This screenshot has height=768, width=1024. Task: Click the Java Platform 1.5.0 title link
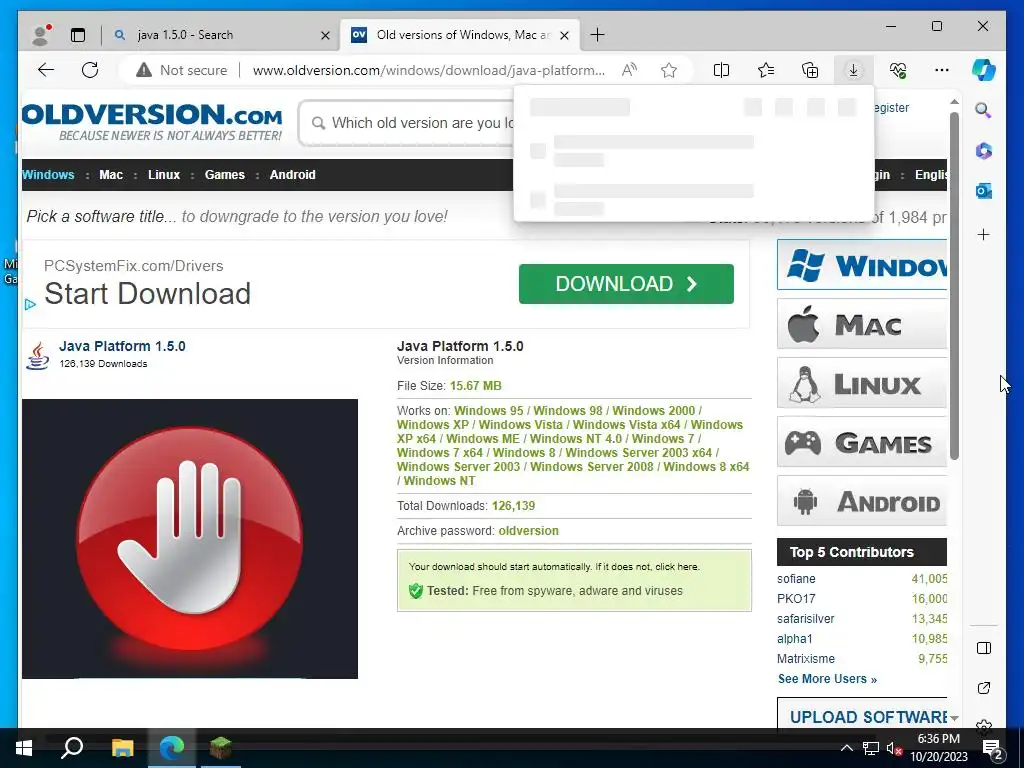[x=122, y=346]
